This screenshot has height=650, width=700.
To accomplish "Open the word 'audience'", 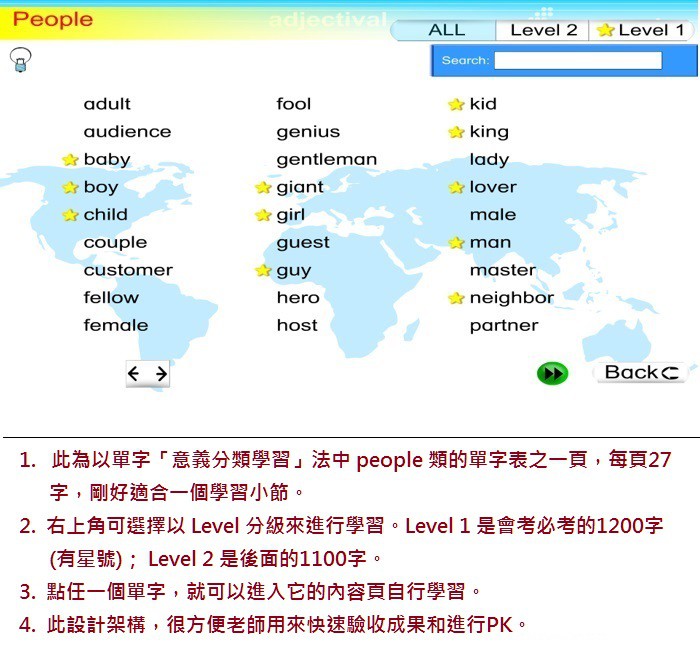I will (127, 132).
